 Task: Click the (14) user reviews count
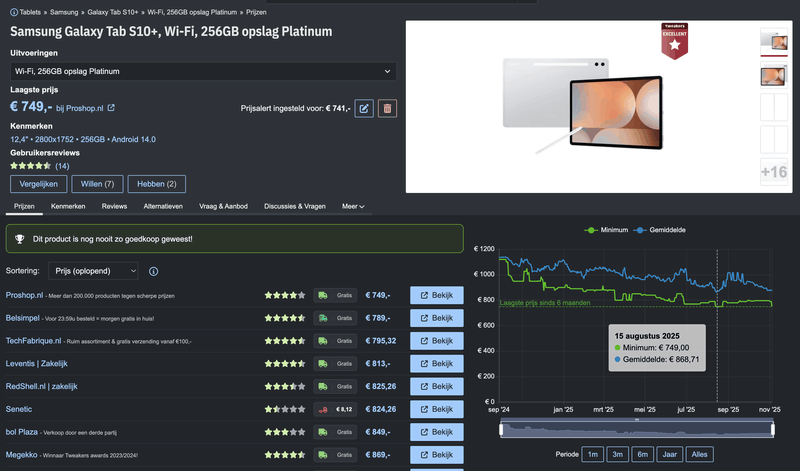[62, 166]
